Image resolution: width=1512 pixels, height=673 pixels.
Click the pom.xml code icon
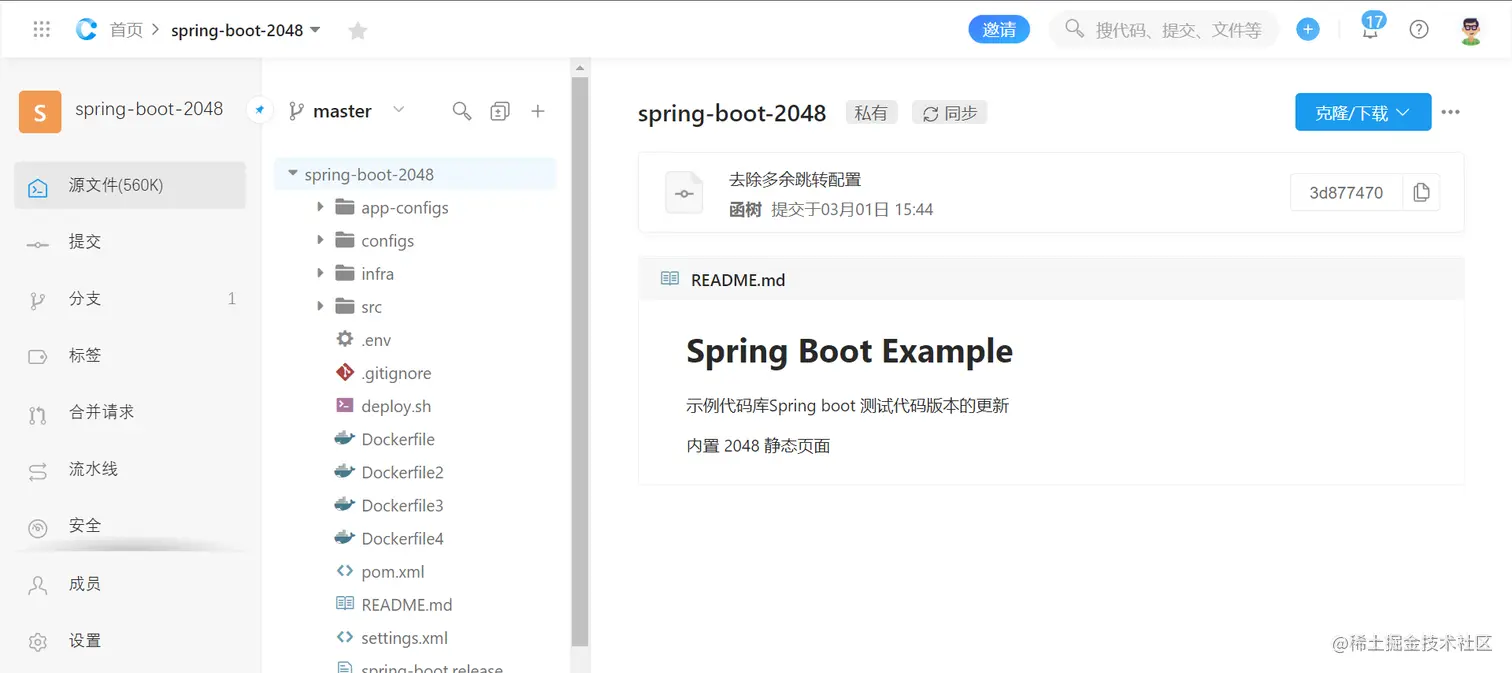(345, 571)
